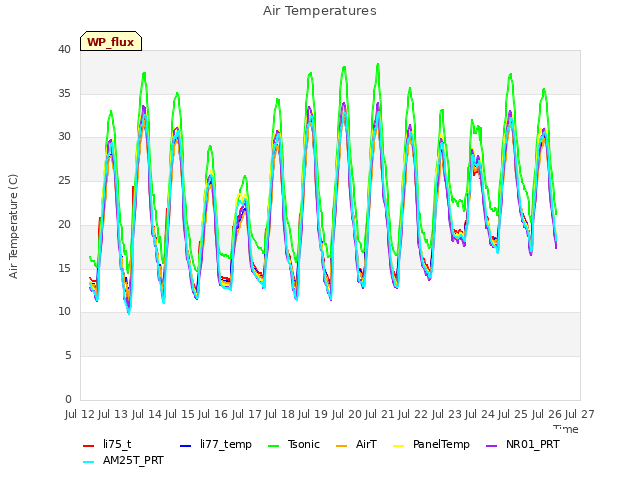Click the 25 y-axis tick label
This screenshot has width=640, height=480.
click(x=64, y=180)
